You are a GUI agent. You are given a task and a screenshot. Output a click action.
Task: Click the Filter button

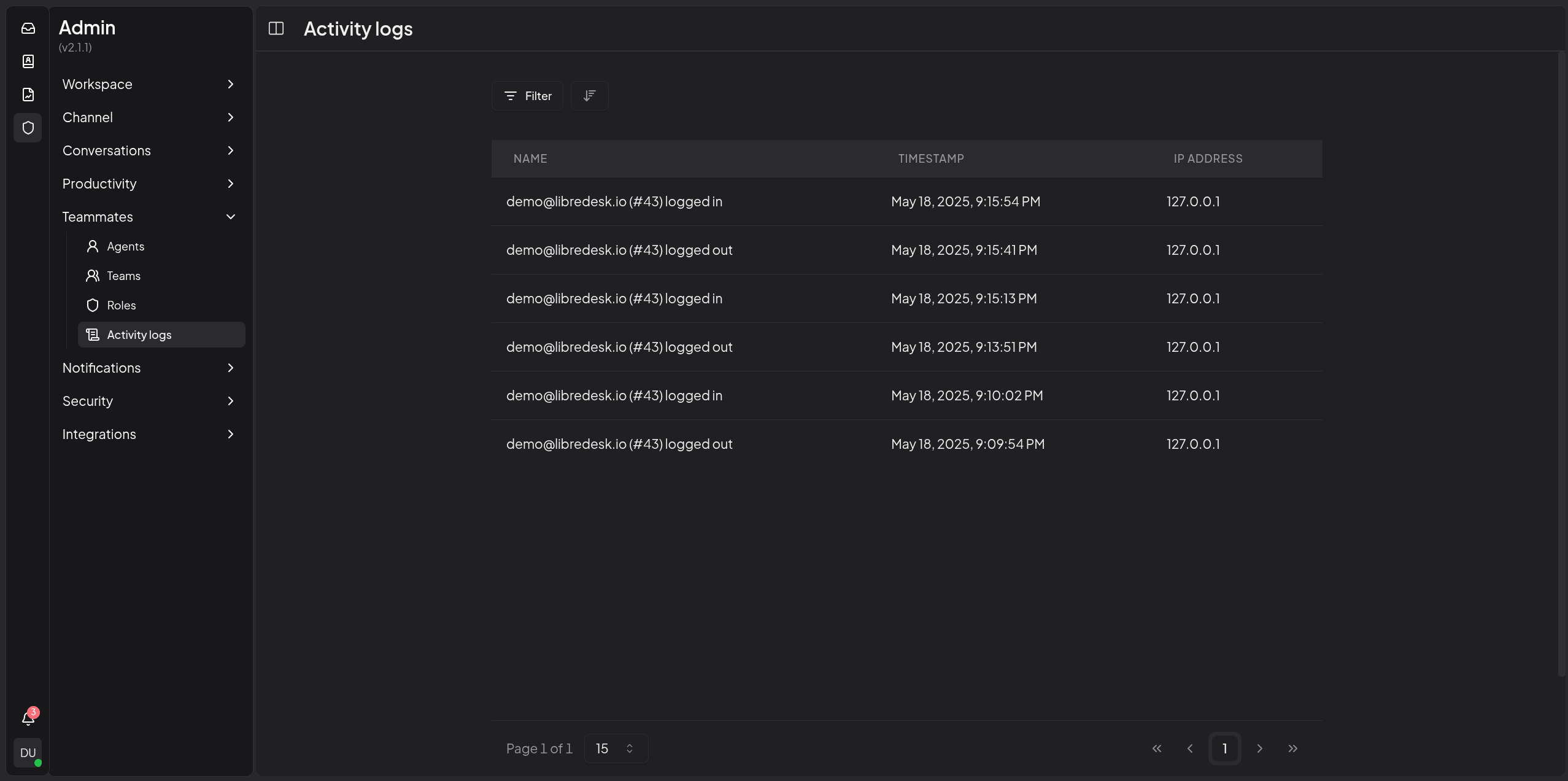point(527,96)
